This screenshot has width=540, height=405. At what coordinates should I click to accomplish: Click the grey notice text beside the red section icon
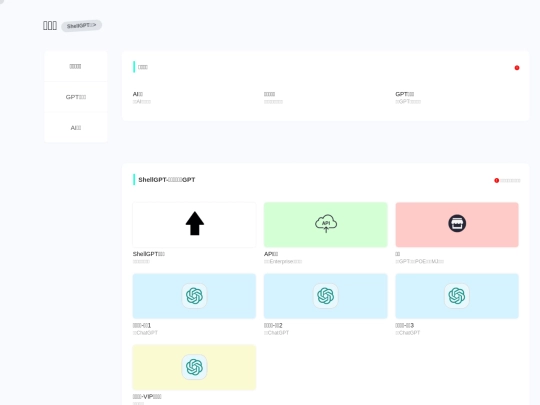(x=510, y=180)
